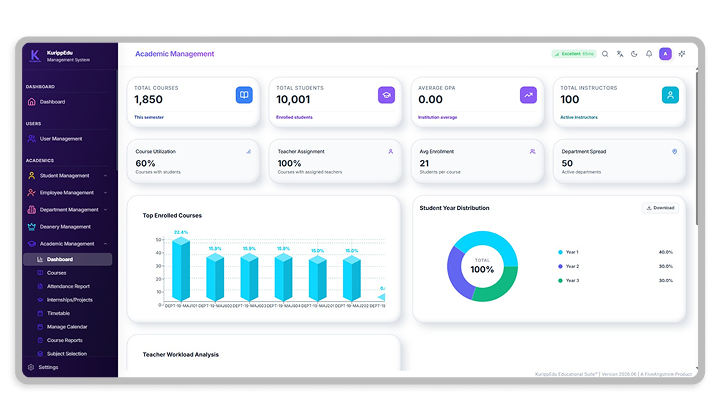Open the Subject Selection sub-item
Viewport: 721px width, 420px height.
click(x=68, y=353)
